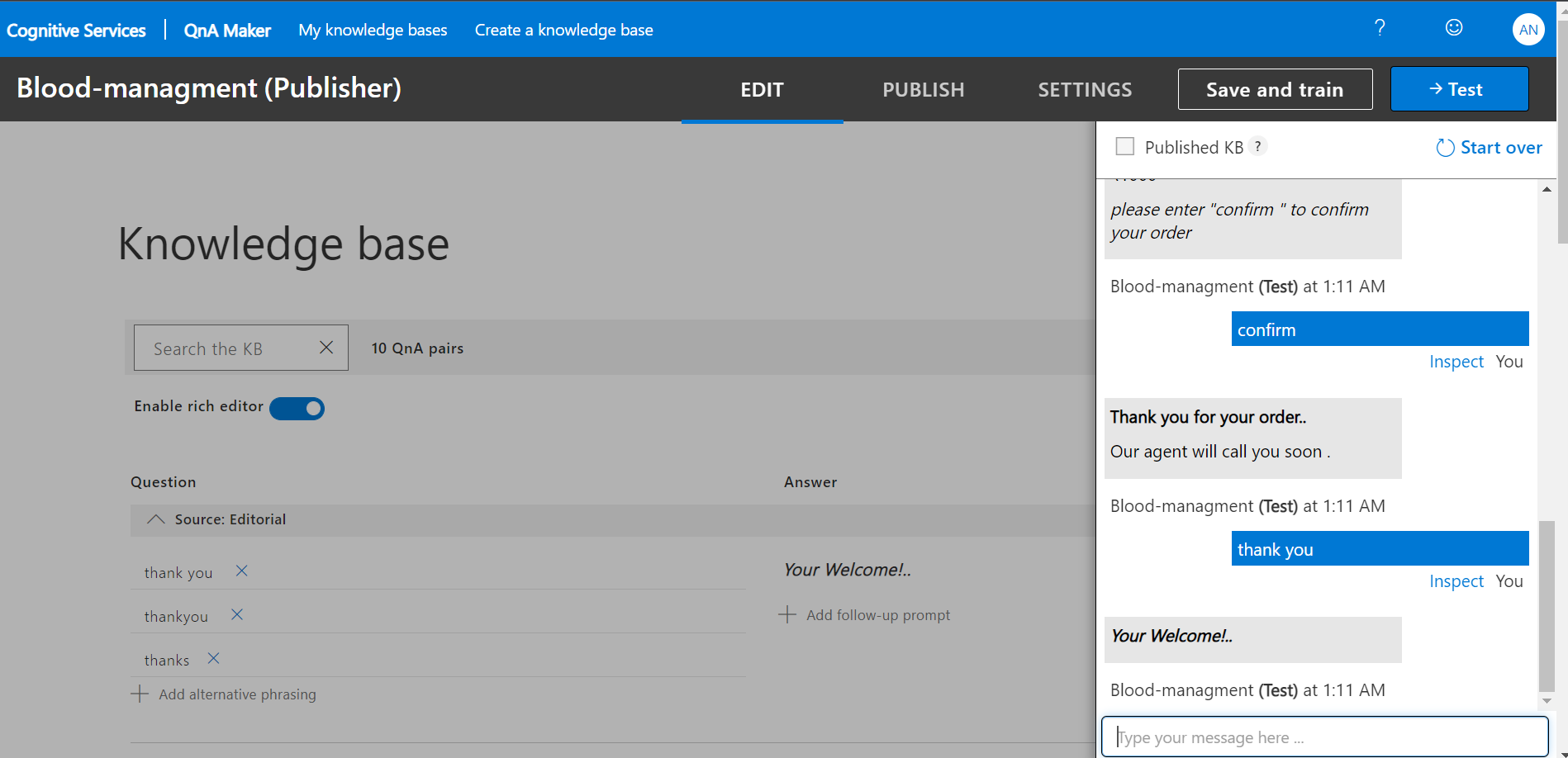
Task: Clear the Search the KB field
Action: point(326,348)
